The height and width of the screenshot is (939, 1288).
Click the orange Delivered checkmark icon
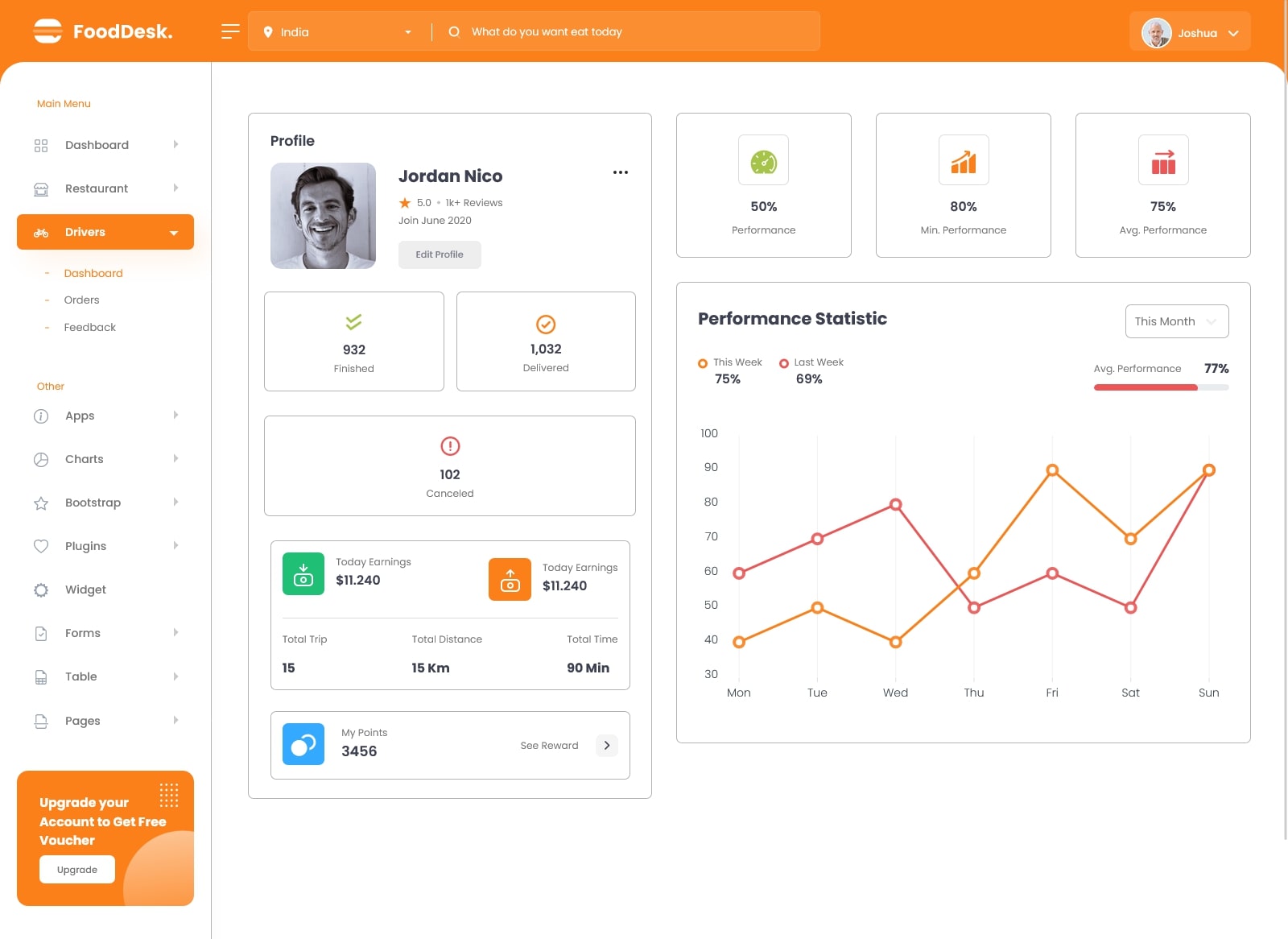click(546, 324)
